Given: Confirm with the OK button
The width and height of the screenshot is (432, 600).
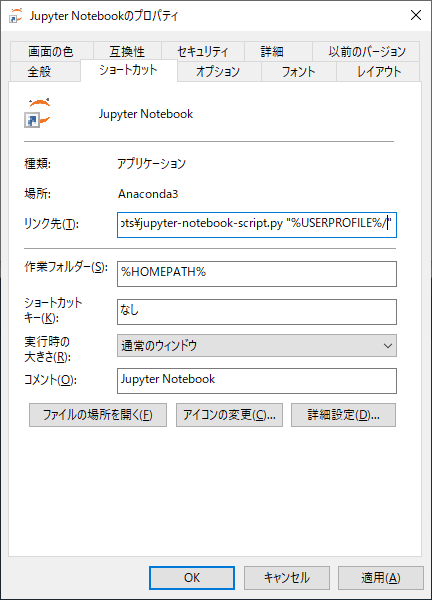Looking at the screenshot, I should pyautogui.click(x=192, y=578).
